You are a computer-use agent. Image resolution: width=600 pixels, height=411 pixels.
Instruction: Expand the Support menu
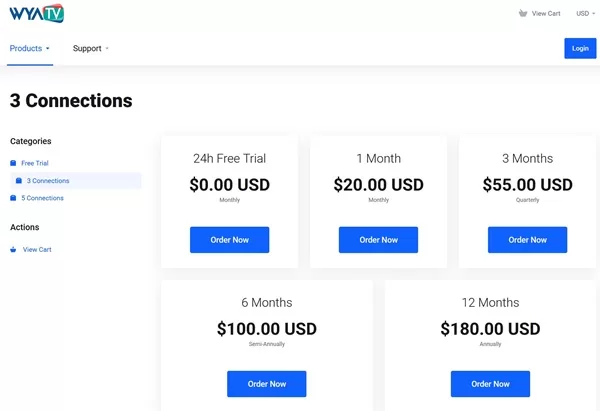91,48
